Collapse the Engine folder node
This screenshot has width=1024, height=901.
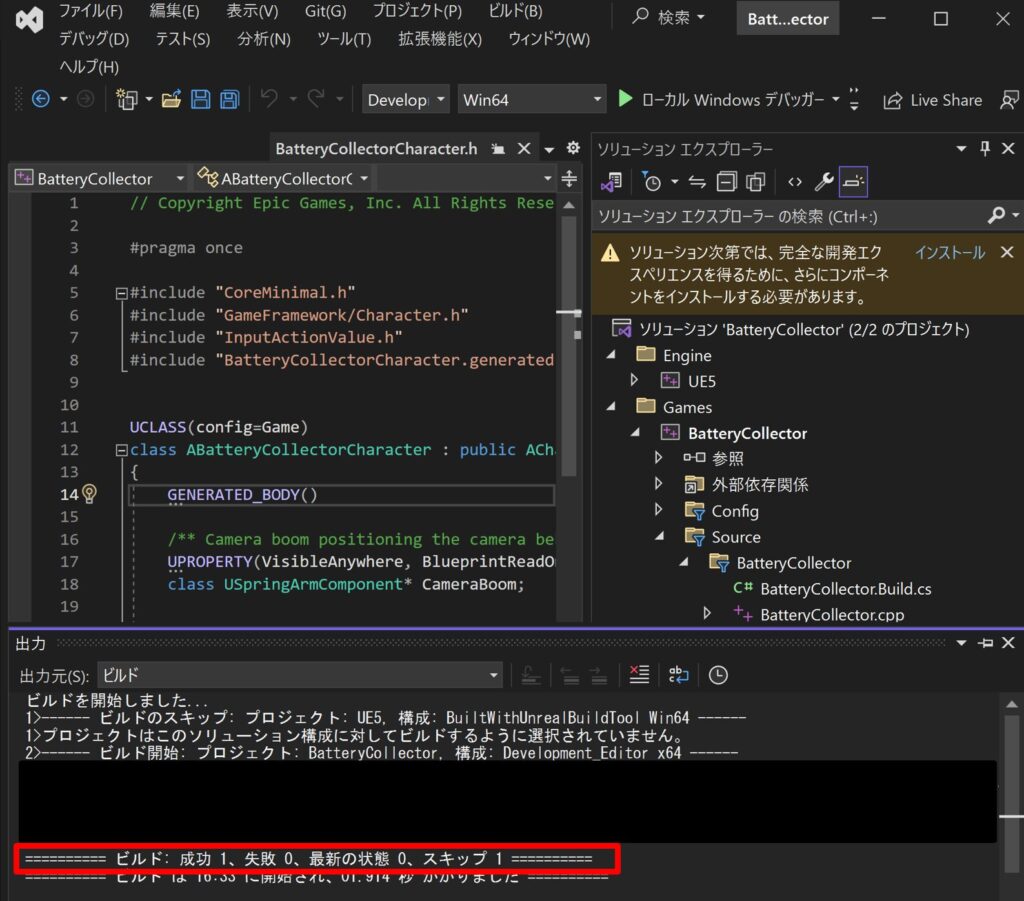click(x=611, y=355)
